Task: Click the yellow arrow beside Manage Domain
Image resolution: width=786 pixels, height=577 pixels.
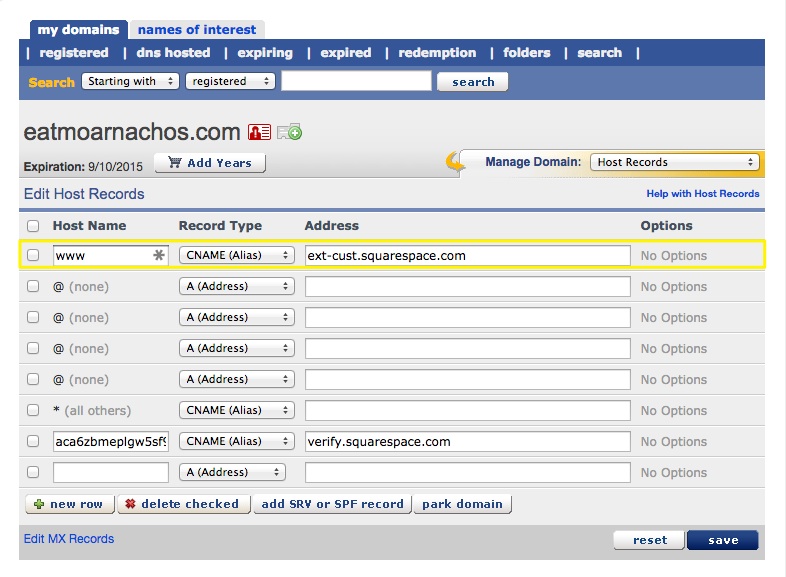Action: click(x=456, y=162)
